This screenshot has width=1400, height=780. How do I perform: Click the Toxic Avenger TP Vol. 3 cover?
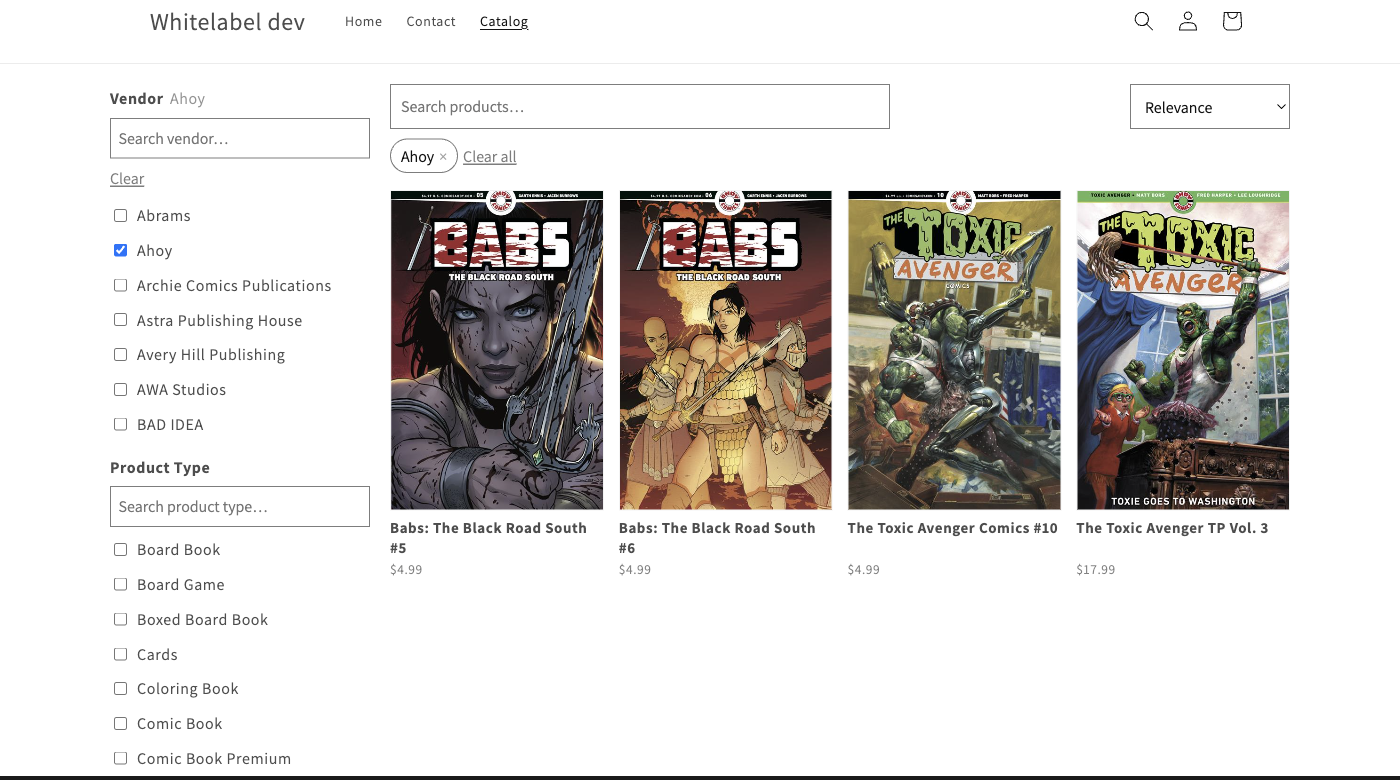pyautogui.click(x=1183, y=350)
